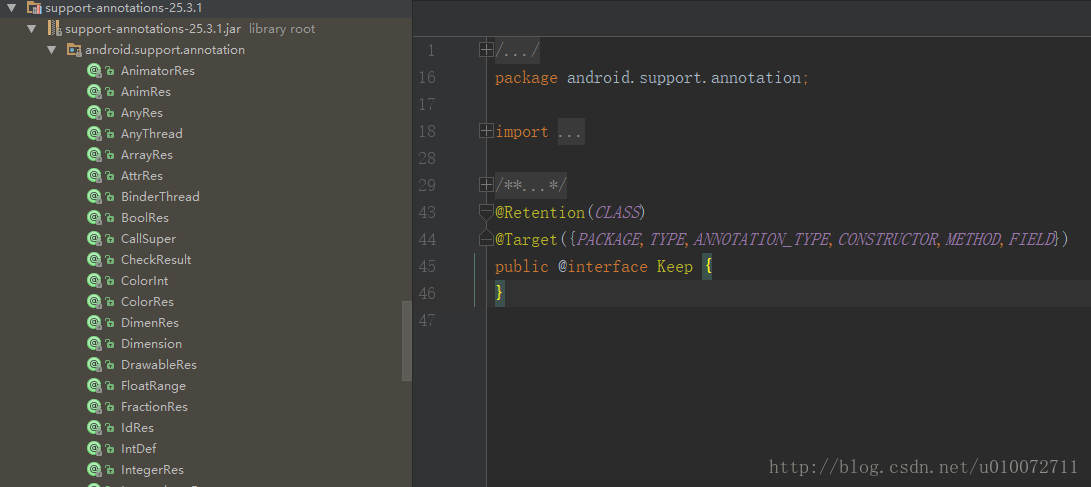Click the annotation icon beside CallSuper
1091x487 pixels.
point(94,239)
